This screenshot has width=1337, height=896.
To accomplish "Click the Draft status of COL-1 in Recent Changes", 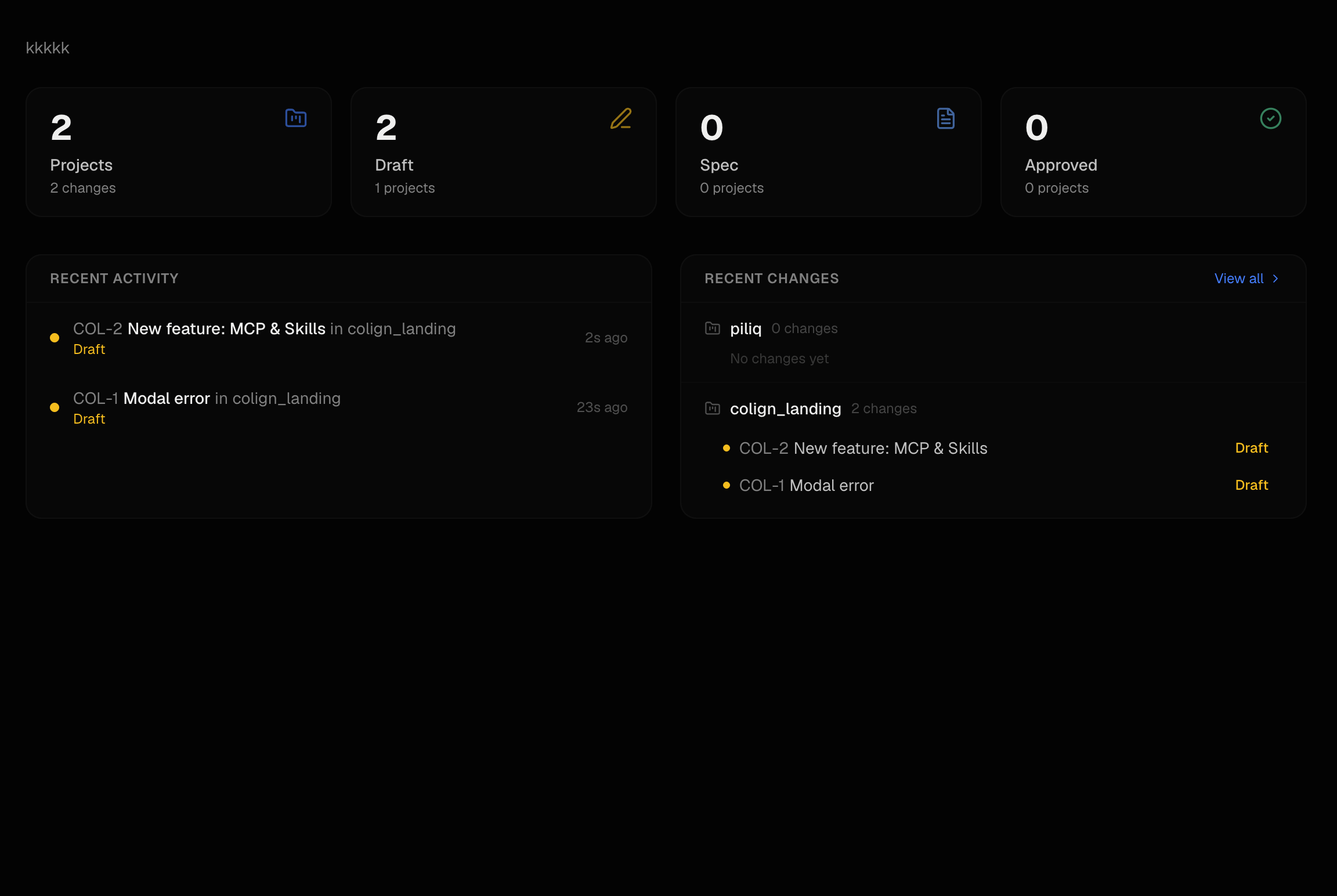I will 1252,485.
